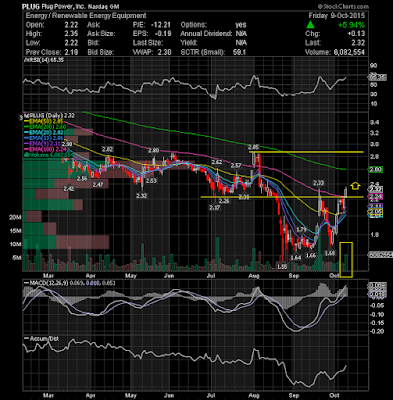Click the P/E value -12.21

coord(161,25)
